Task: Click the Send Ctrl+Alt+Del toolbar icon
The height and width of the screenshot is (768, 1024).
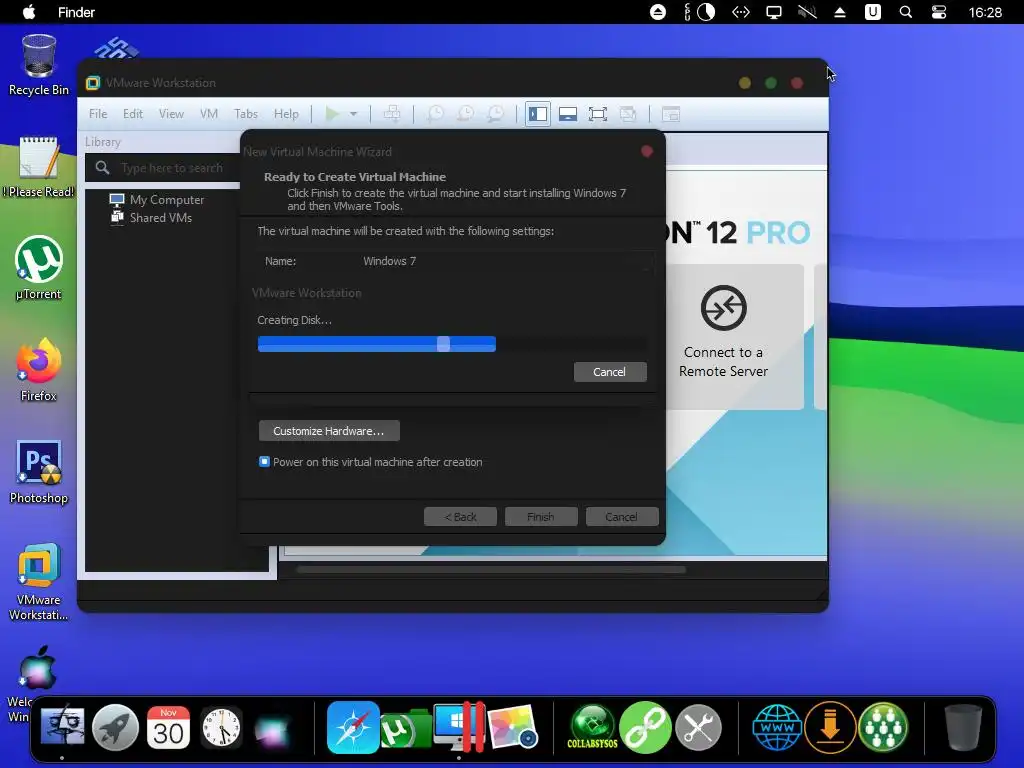Action: pyautogui.click(x=392, y=114)
